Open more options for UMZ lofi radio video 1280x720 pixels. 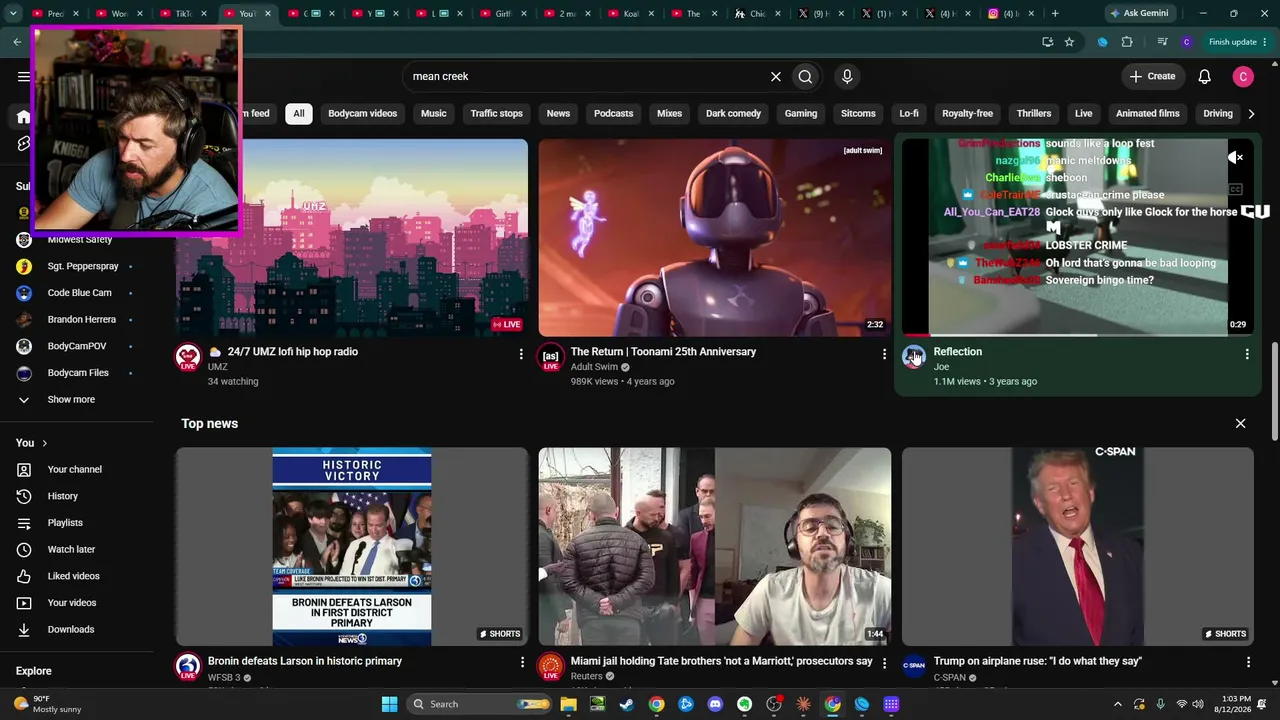pos(521,354)
